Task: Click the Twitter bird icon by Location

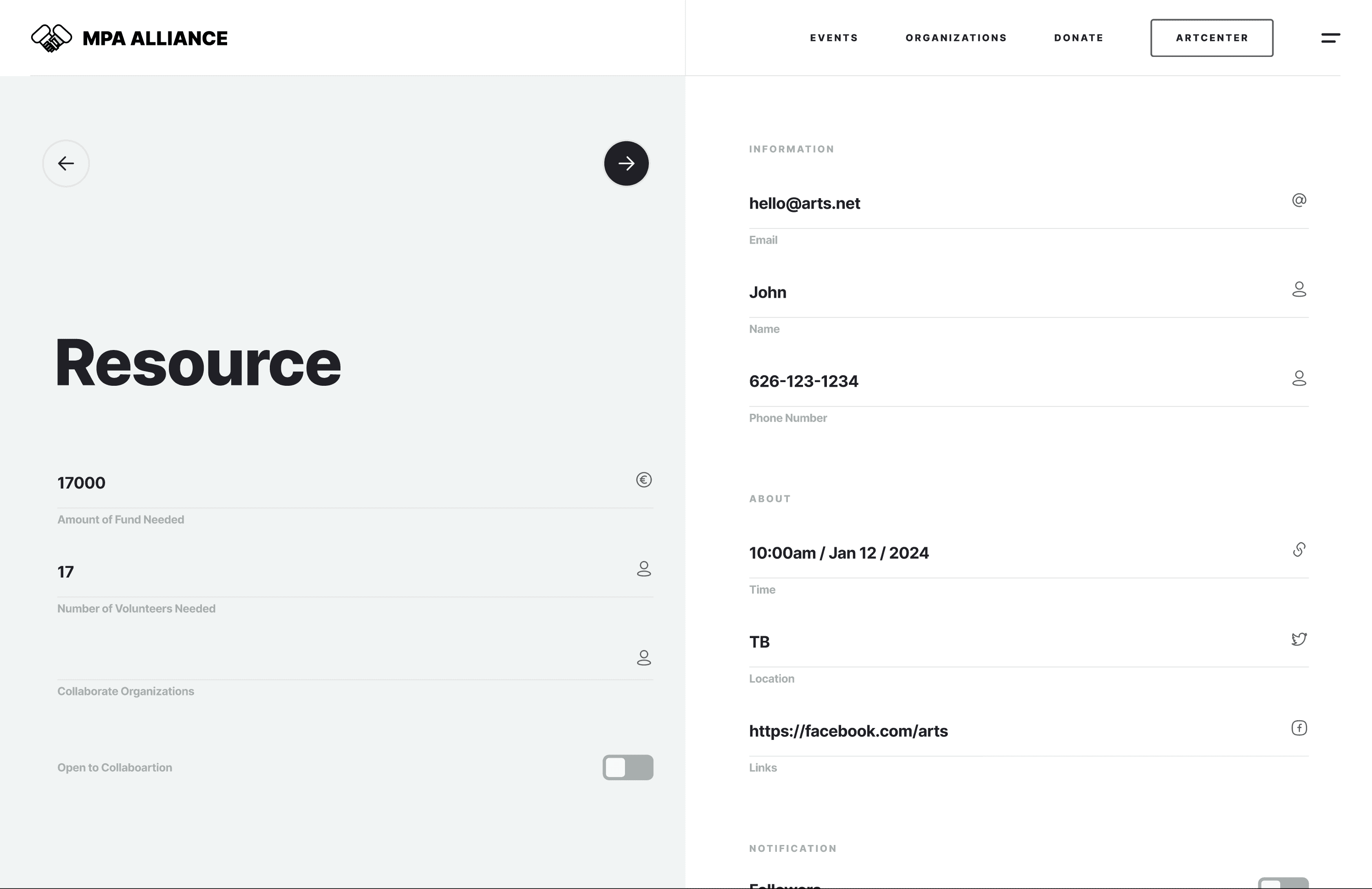Action: 1299,639
